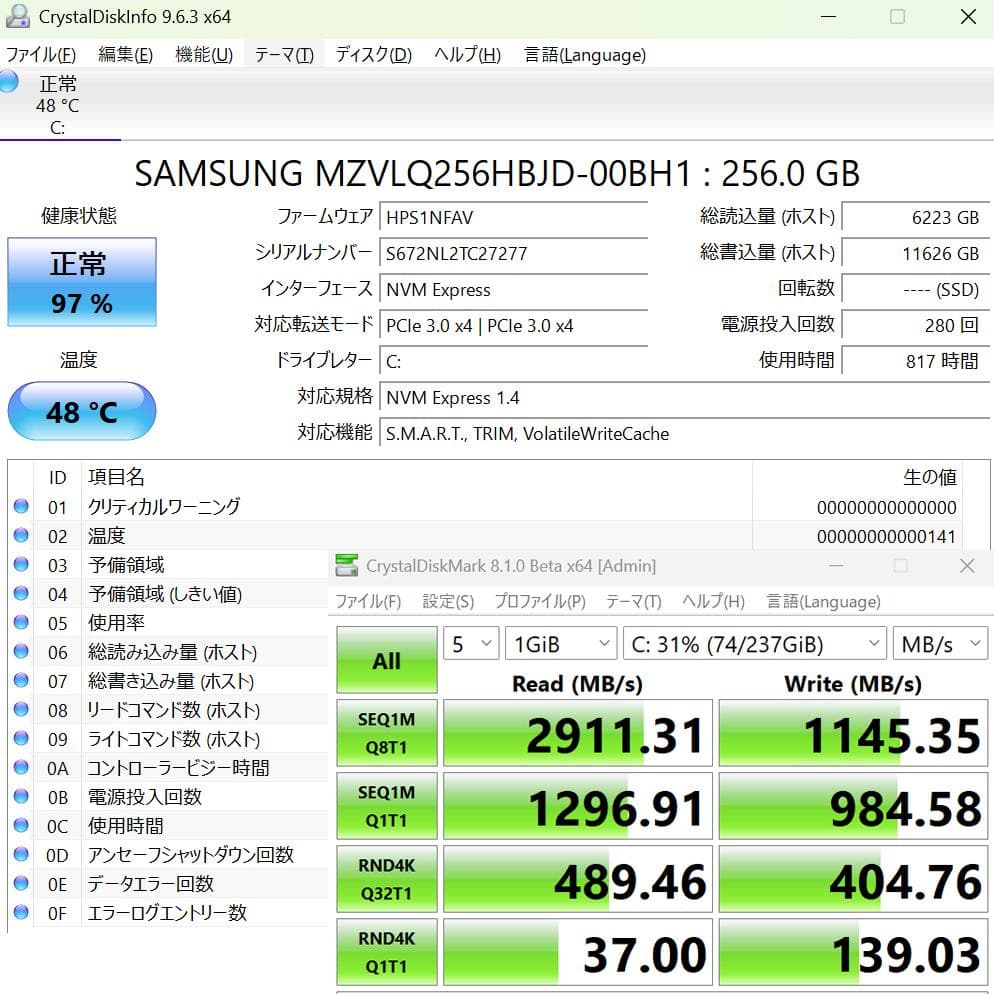Click the status dot beside データエラー回数

pyautogui.click(x=21, y=883)
